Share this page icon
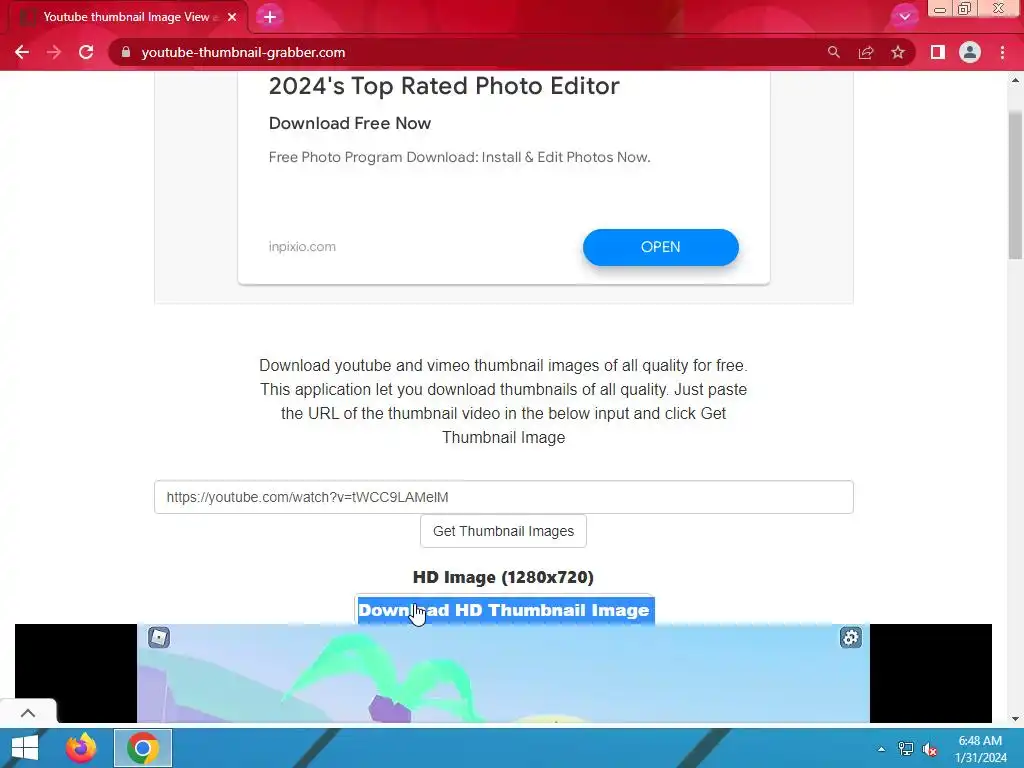1024x768 pixels. point(866,52)
